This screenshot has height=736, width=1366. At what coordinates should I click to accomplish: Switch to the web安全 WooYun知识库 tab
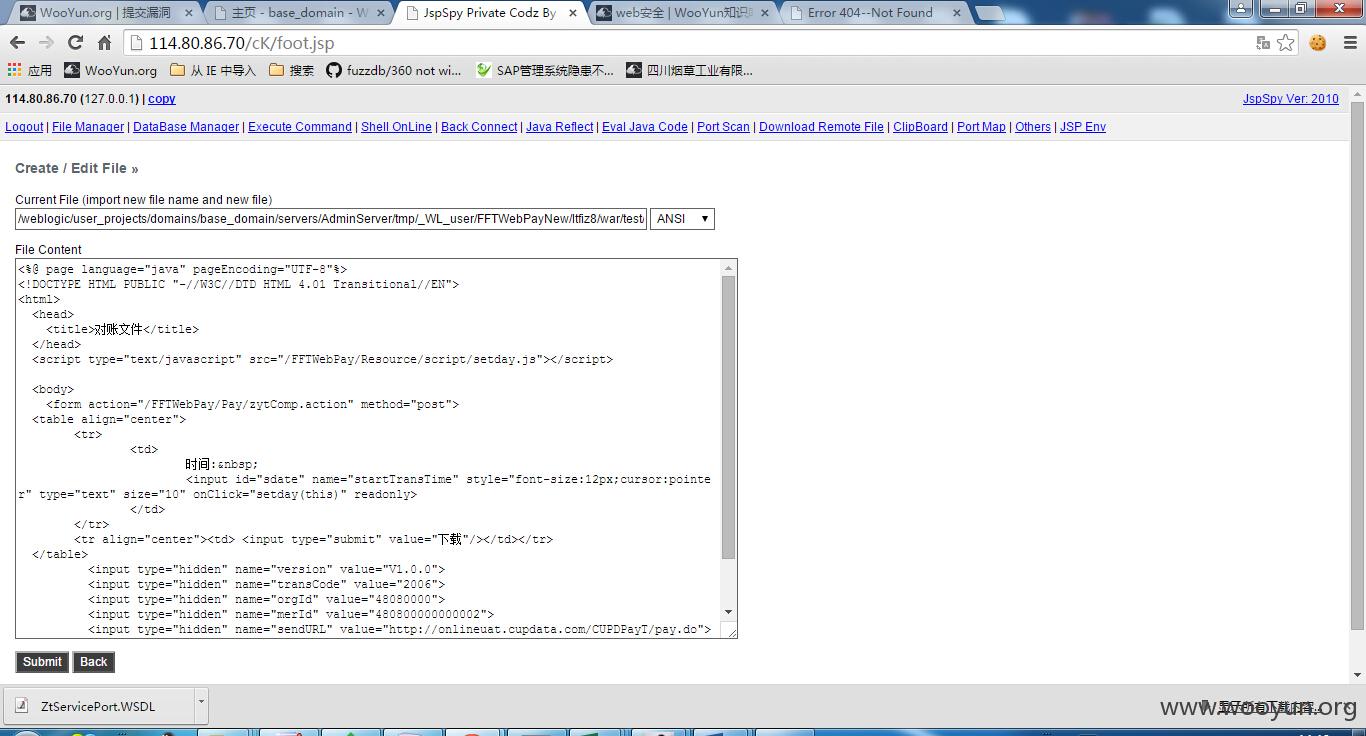684,13
